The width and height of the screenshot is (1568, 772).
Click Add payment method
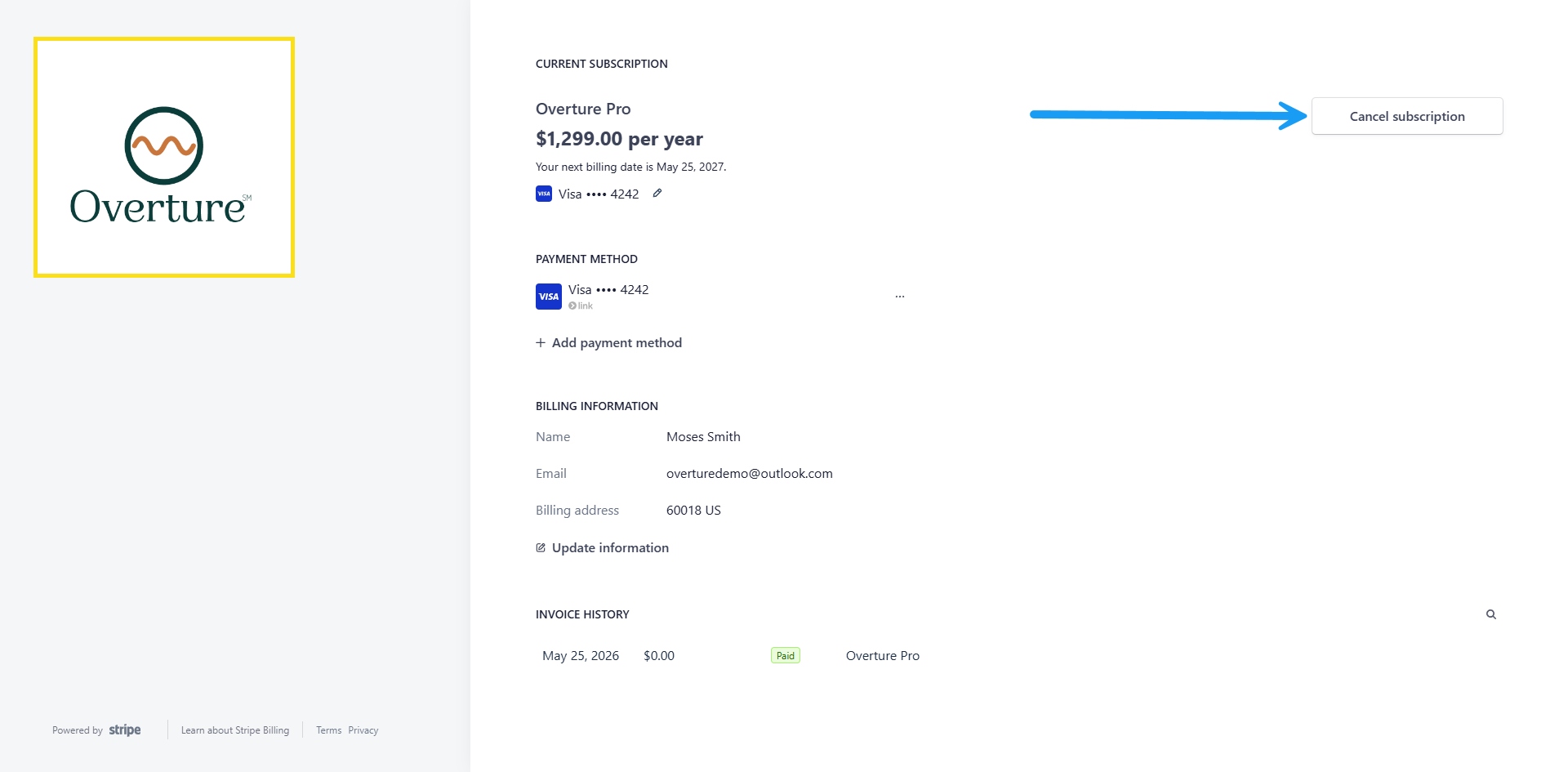pos(608,342)
